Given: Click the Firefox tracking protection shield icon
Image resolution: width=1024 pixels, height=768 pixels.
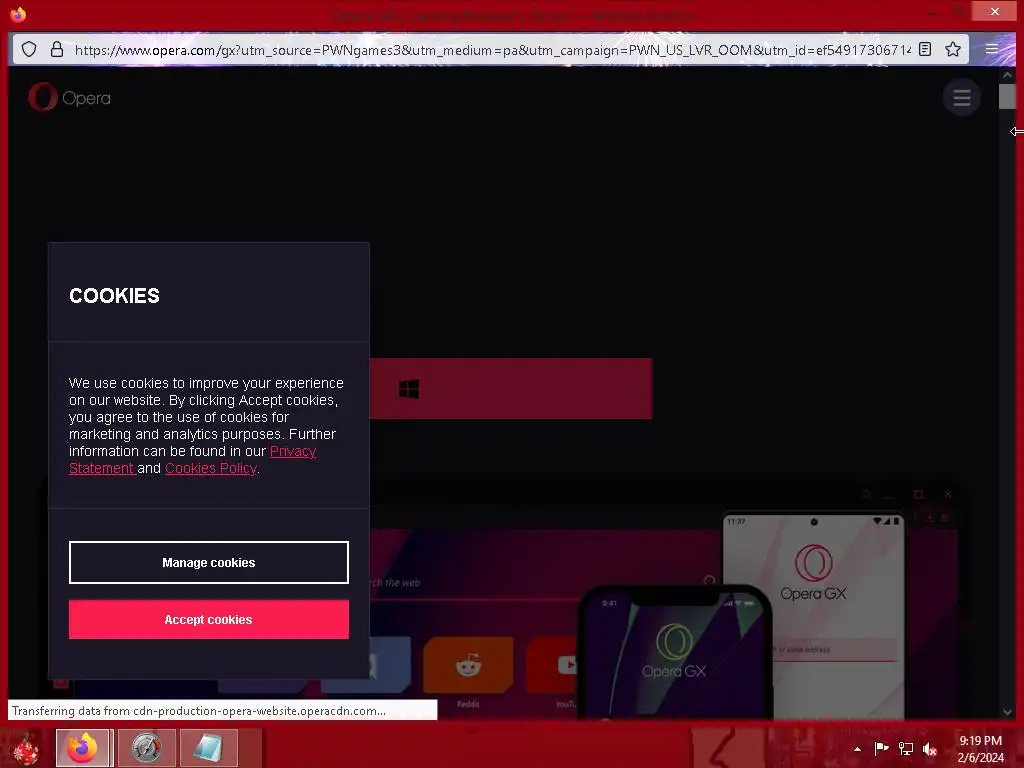Looking at the screenshot, I should pos(29,50).
